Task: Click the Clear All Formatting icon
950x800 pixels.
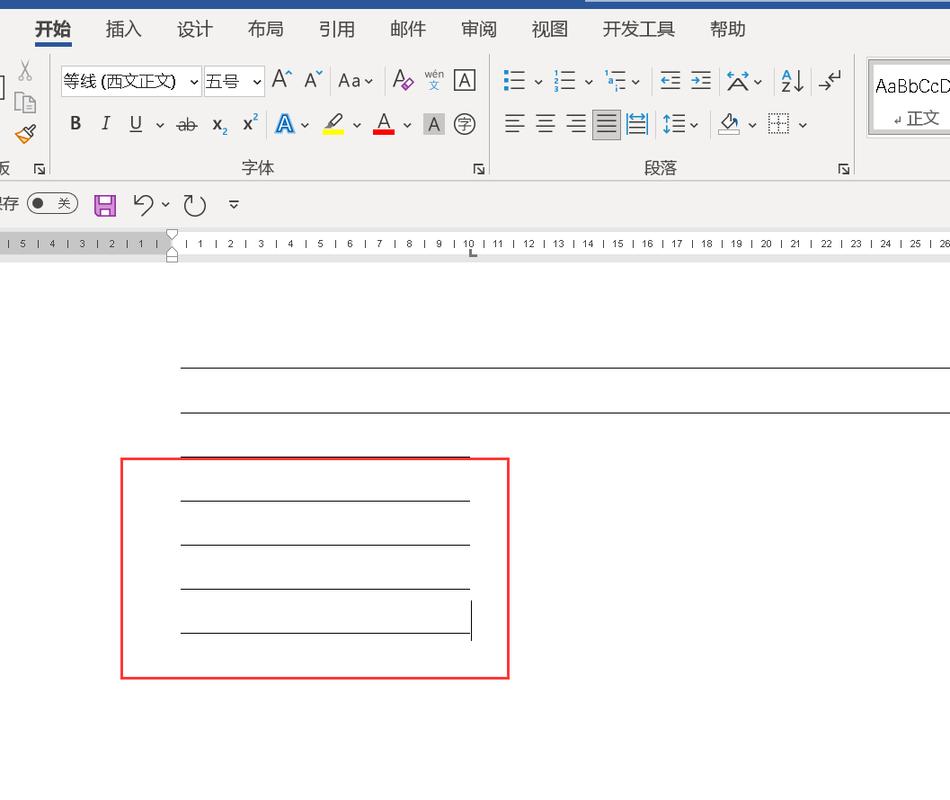Action: 403,80
